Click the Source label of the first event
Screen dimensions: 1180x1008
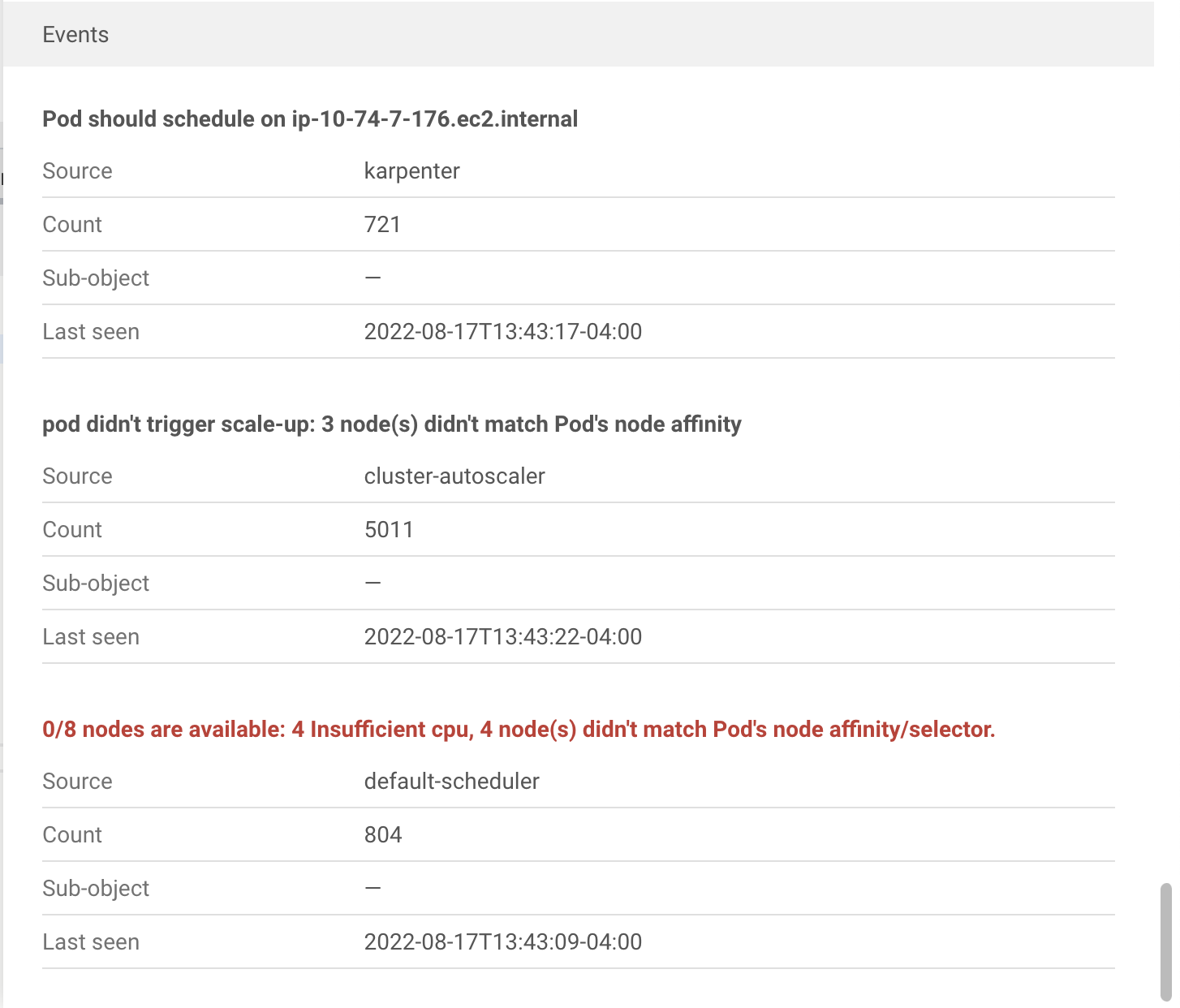click(77, 171)
